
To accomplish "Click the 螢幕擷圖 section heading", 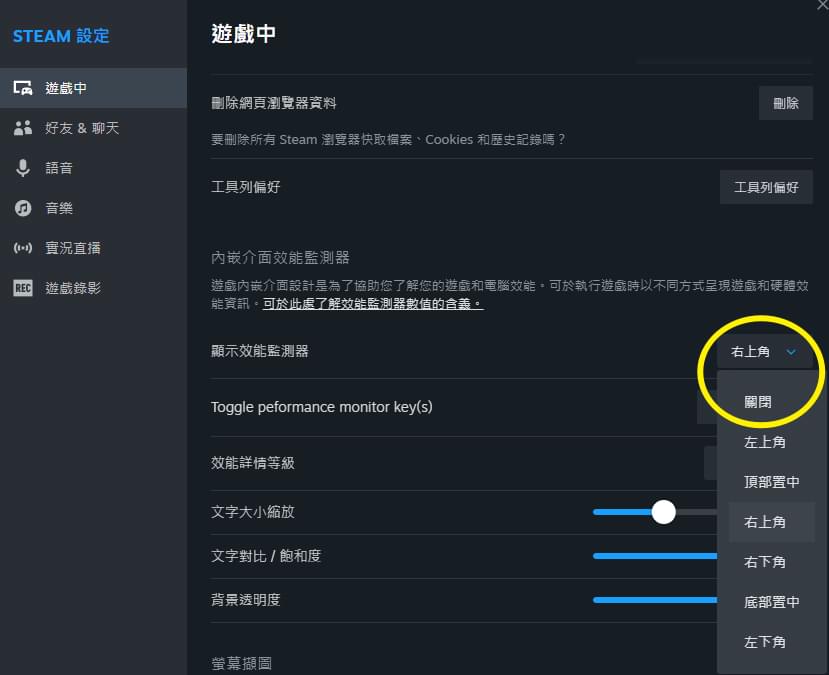I will click(x=241, y=663).
